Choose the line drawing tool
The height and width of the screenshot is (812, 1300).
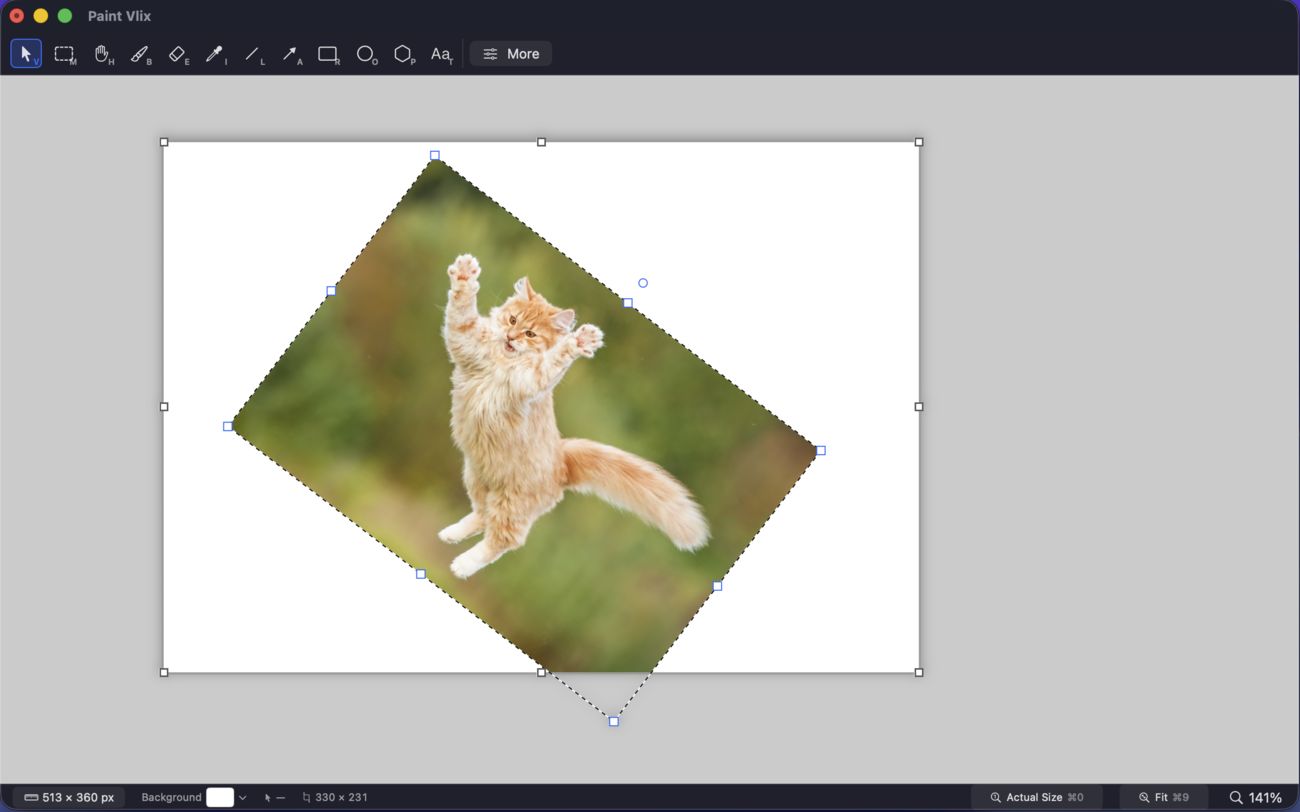[253, 54]
